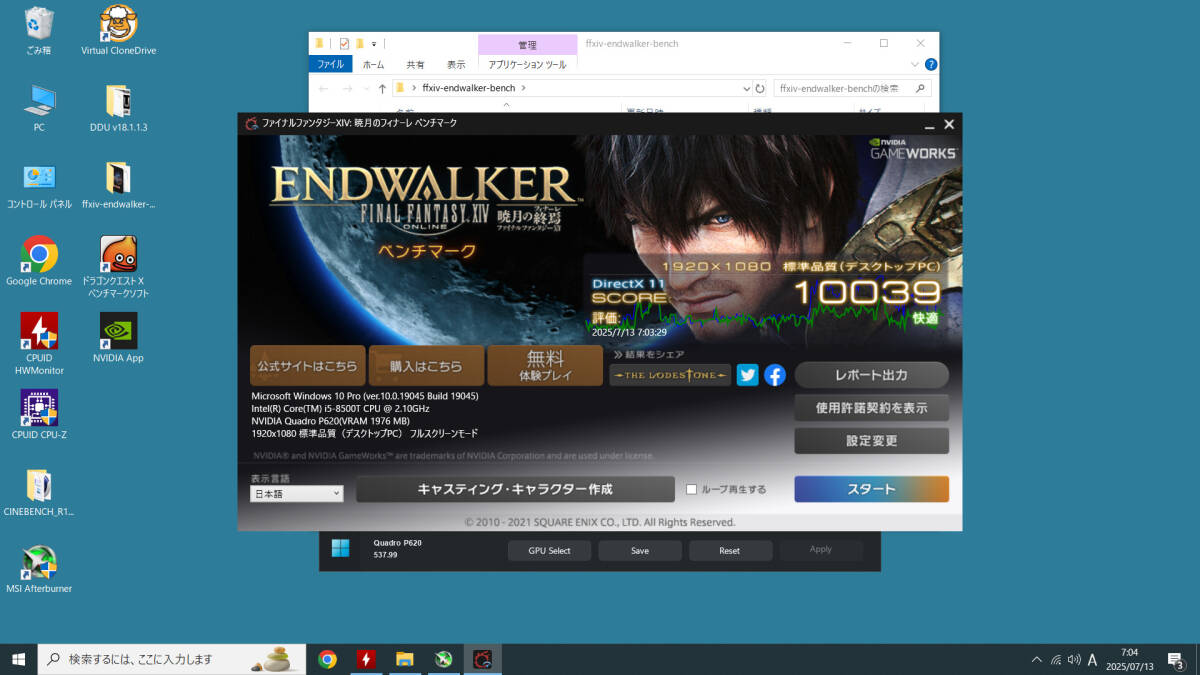This screenshot has height=675, width=1200.
Task: Switch to FFXIV benchmark taskbar icon
Action: pyautogui.click(x=483, y=659)
